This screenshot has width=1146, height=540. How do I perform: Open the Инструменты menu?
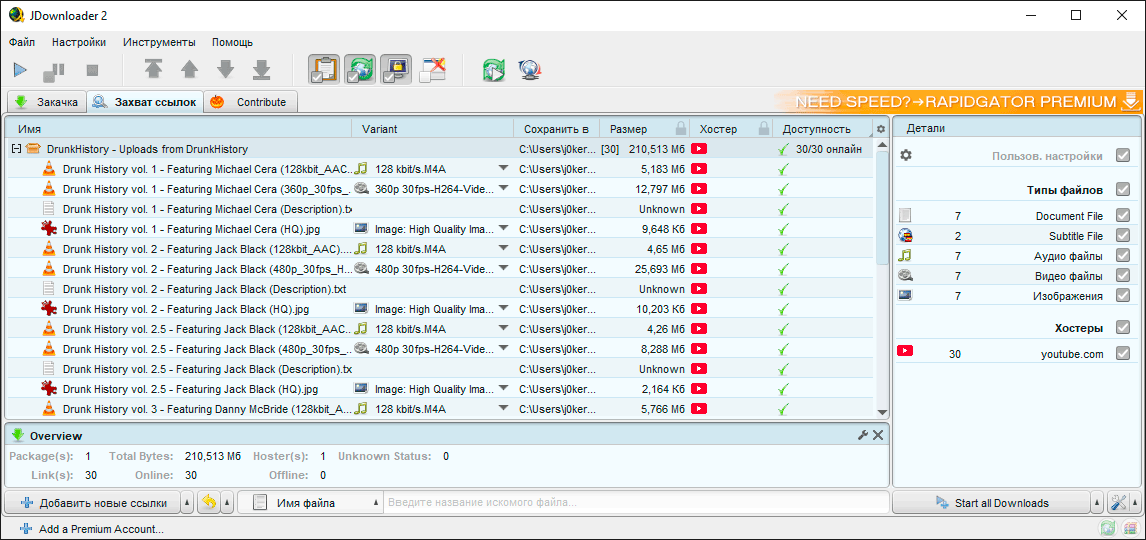coord(159,42)
